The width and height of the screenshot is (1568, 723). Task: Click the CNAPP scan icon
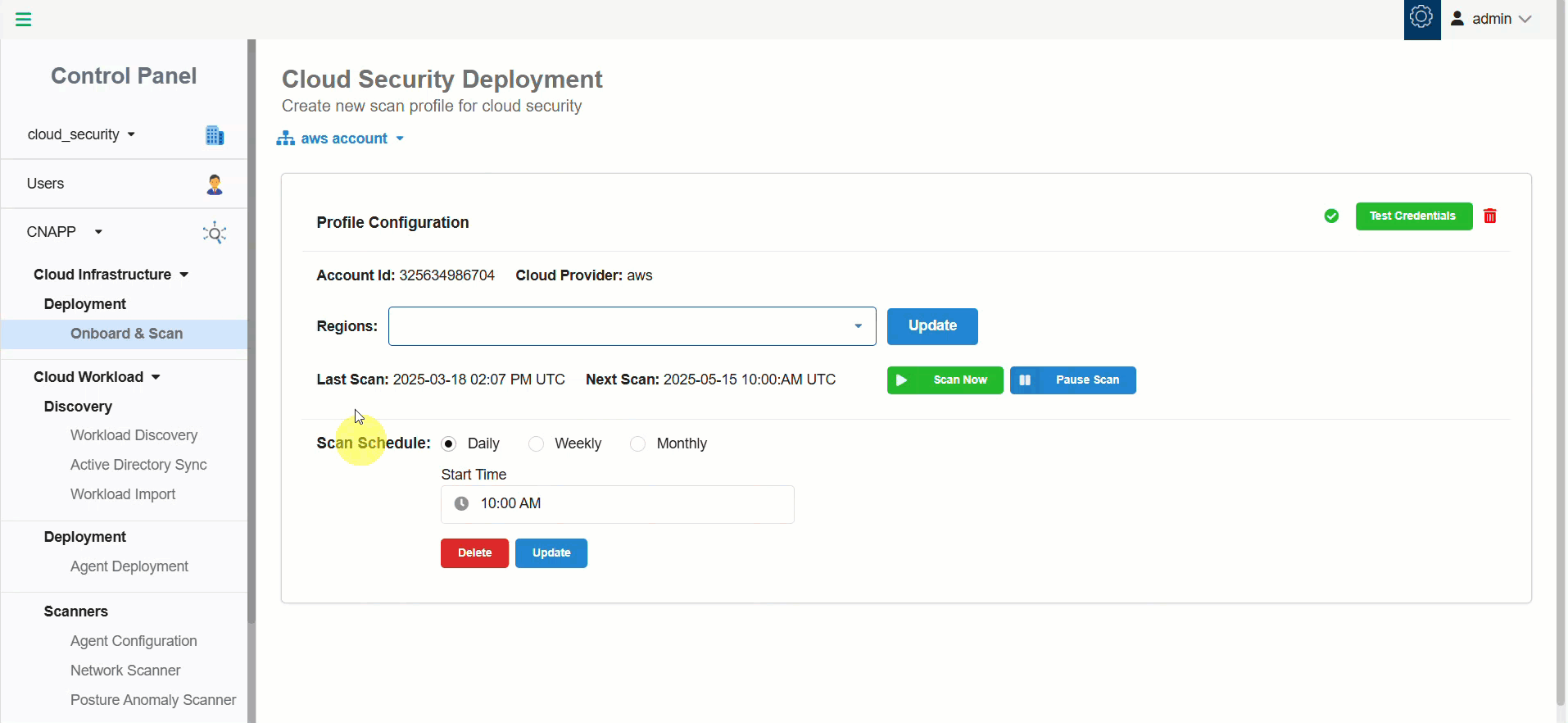click(x=215, y=233)
